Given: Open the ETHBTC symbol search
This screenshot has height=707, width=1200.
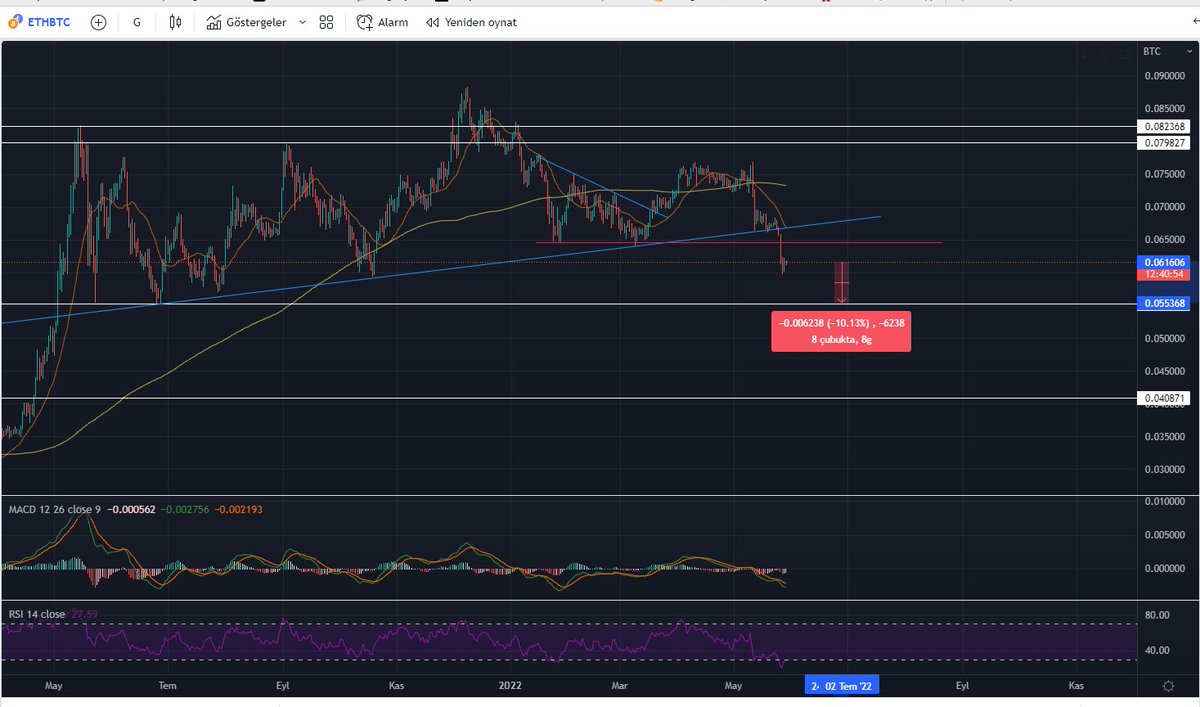Looking at the screenshot, I should click(41, 22).
